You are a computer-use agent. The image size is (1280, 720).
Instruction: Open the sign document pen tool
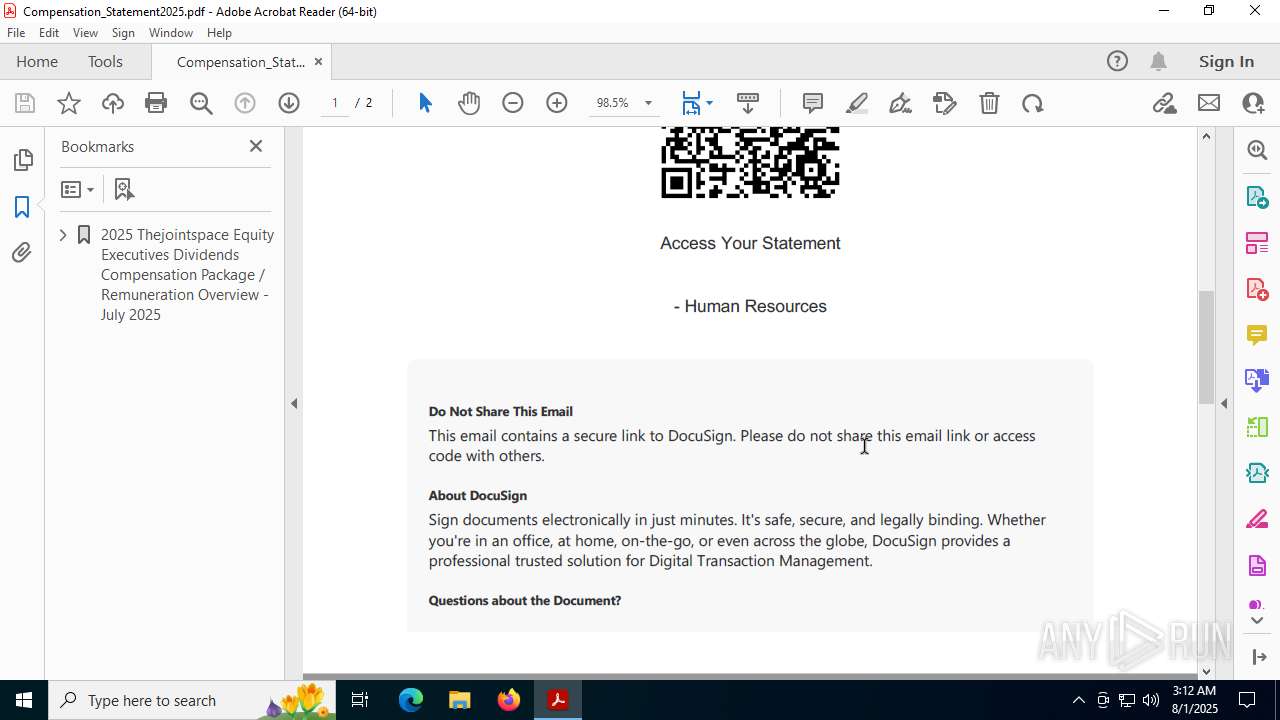point(900,103)
